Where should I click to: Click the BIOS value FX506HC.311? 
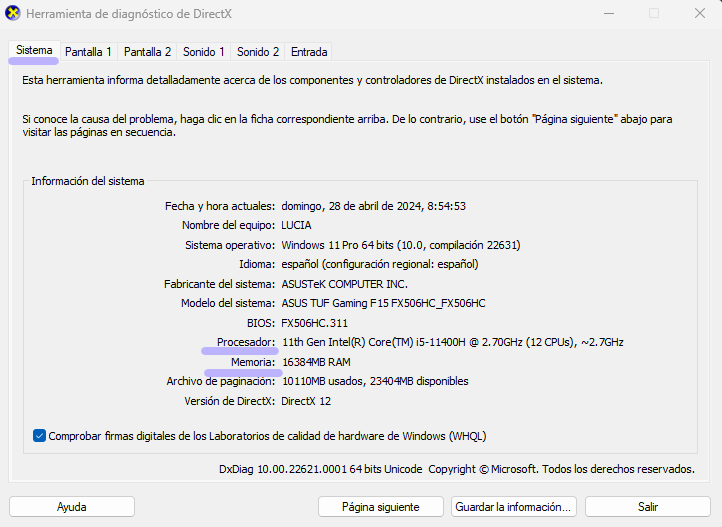[x=314, y=323]
